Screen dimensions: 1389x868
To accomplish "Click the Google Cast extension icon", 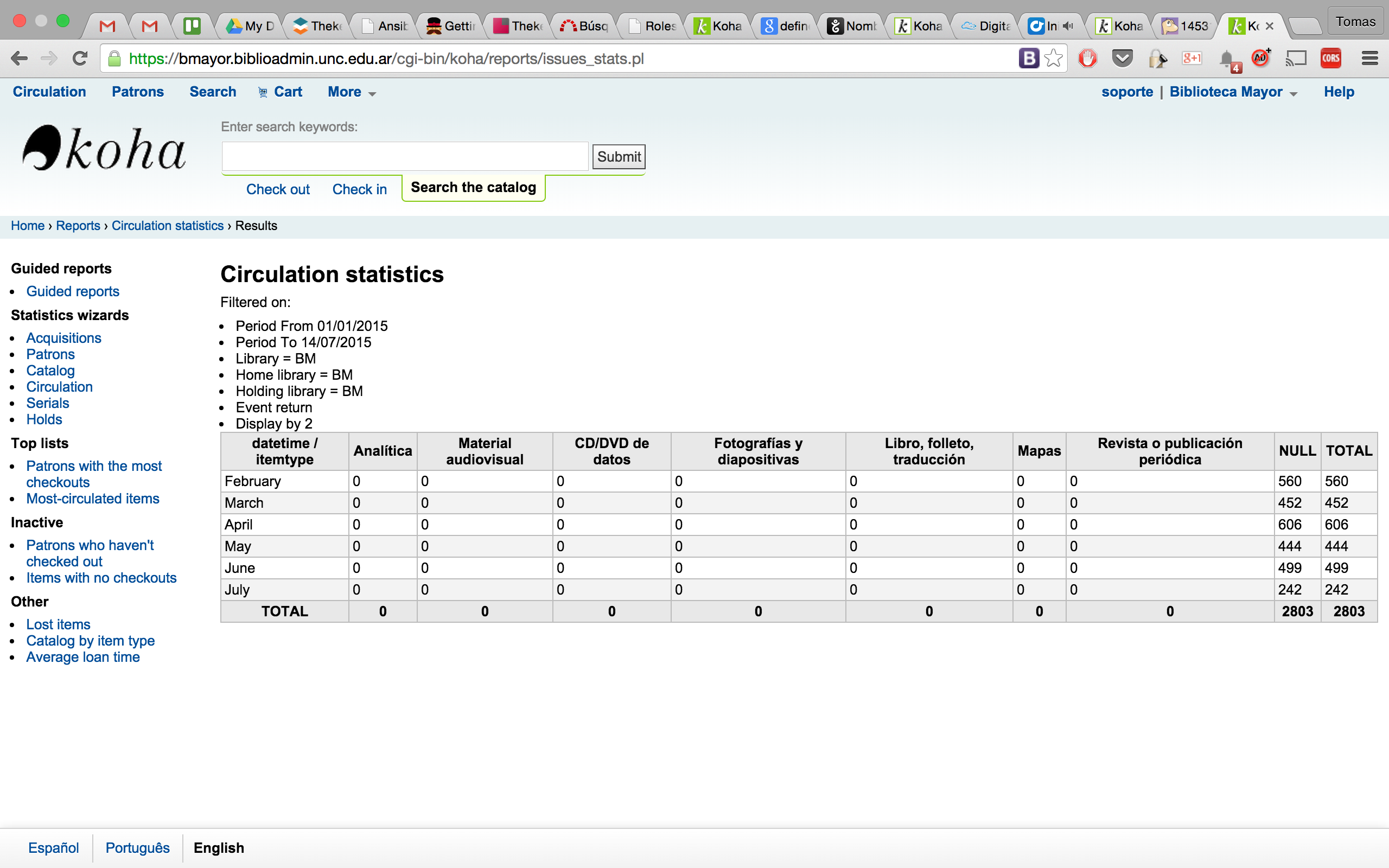I will (1296, 59).
